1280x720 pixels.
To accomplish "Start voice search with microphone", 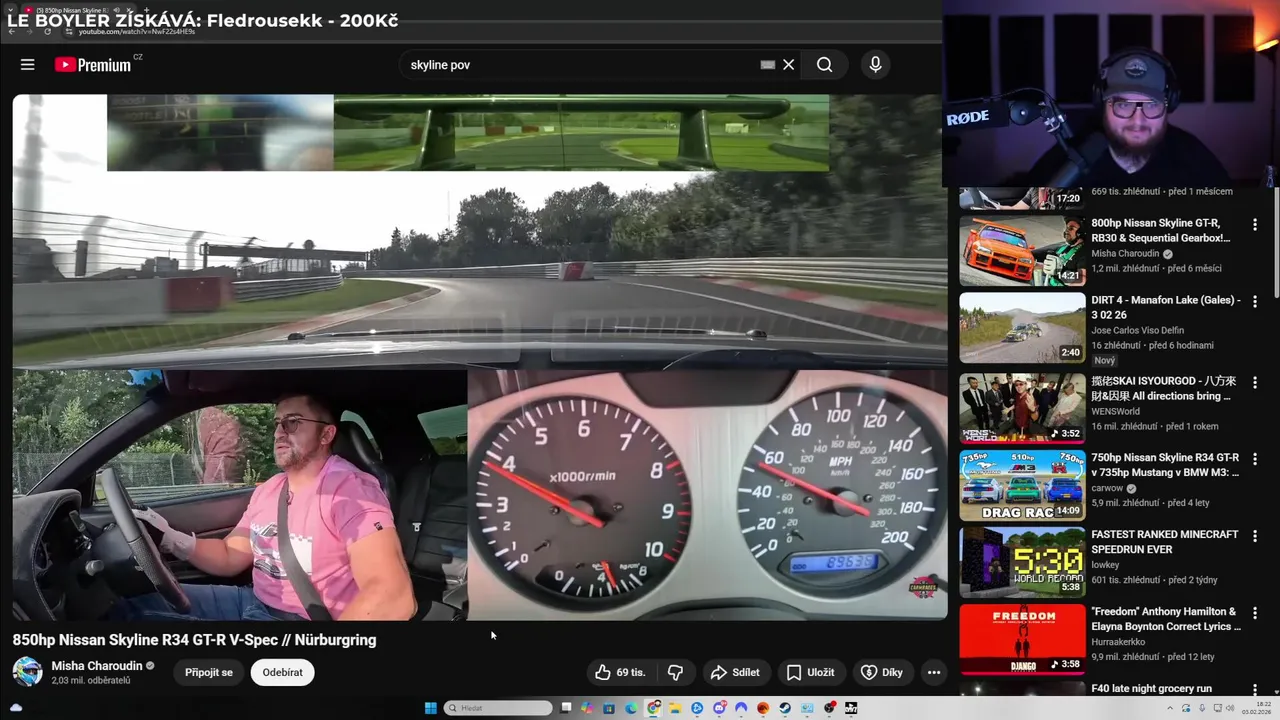I will point(875,64).
